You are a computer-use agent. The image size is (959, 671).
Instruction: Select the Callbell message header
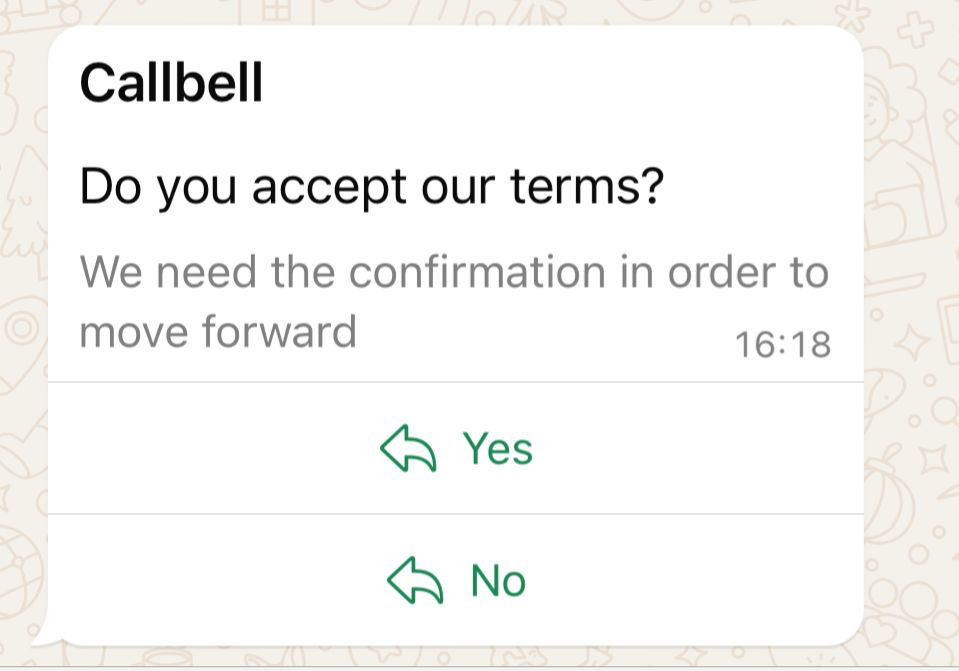(171, 83)
